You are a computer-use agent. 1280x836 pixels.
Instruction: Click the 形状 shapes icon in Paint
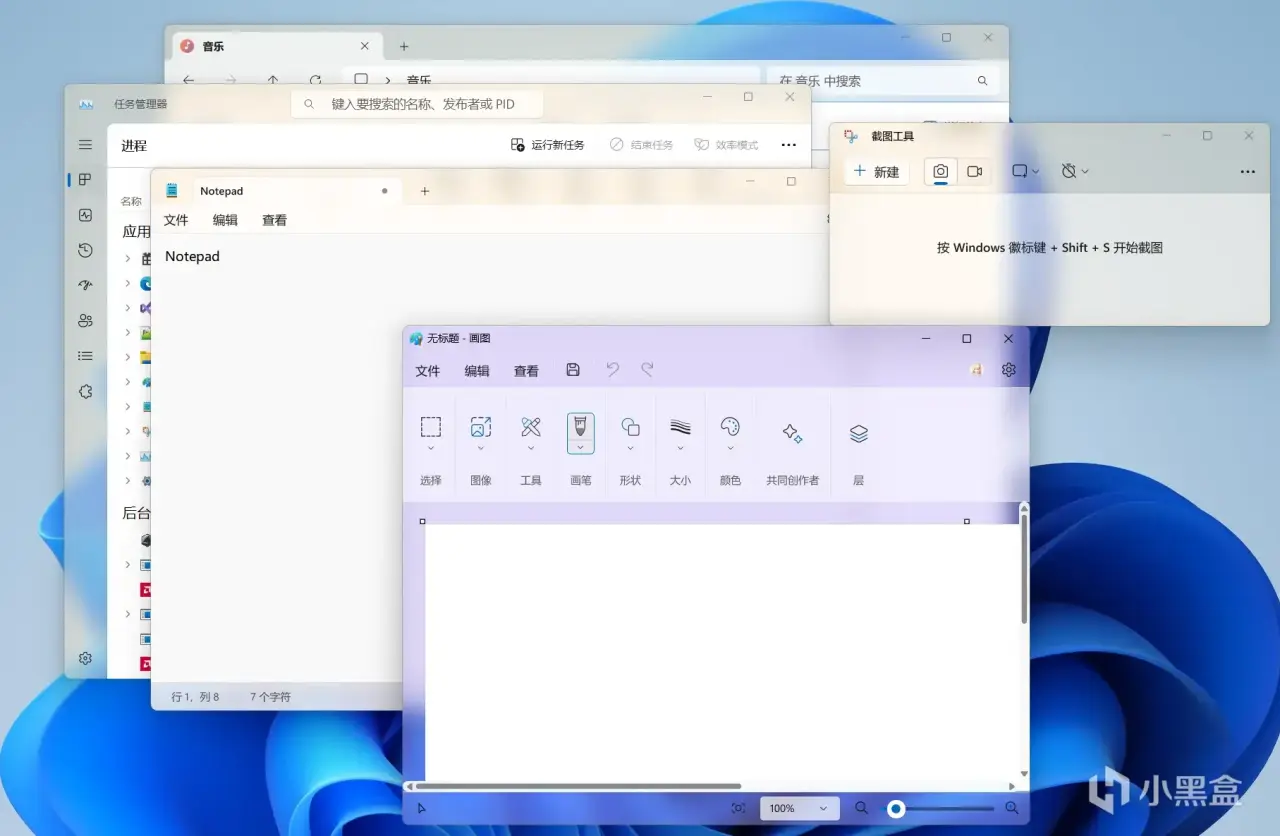[x=630, y=427]
